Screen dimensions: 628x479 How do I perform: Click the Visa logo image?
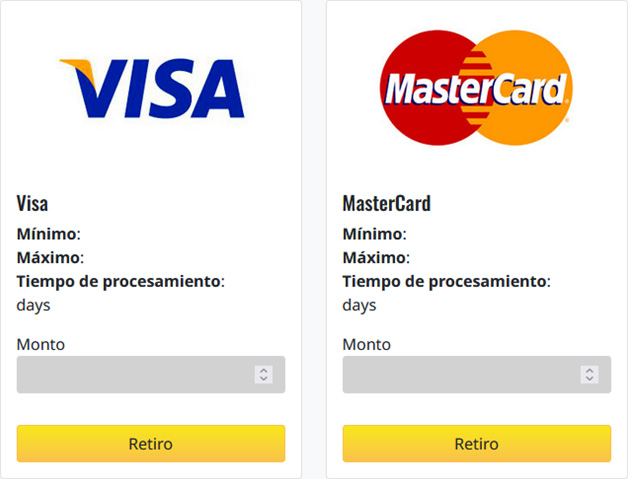(151, 89)
